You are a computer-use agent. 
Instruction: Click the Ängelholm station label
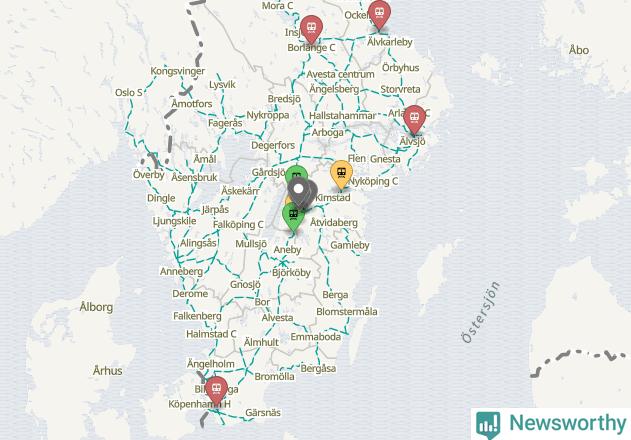211,364
